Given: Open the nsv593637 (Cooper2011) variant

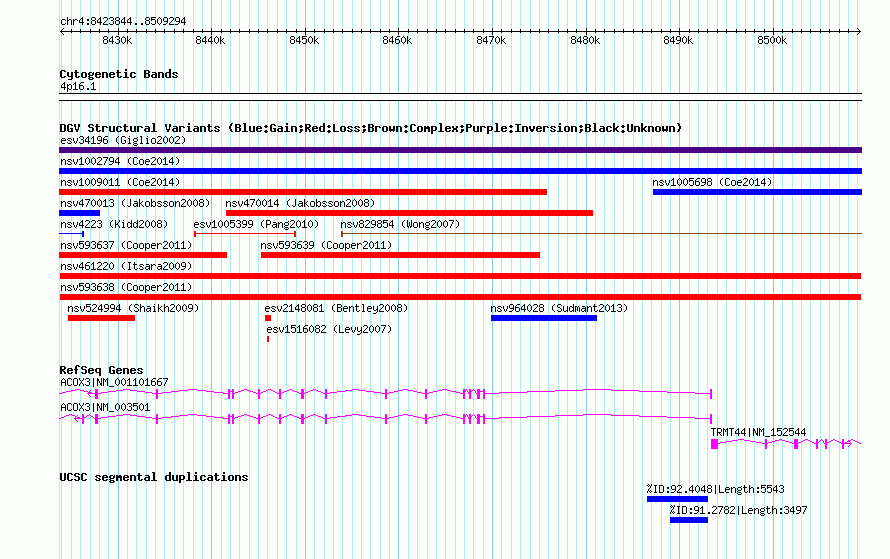Looking at the screenshot, I should point(143,255).
